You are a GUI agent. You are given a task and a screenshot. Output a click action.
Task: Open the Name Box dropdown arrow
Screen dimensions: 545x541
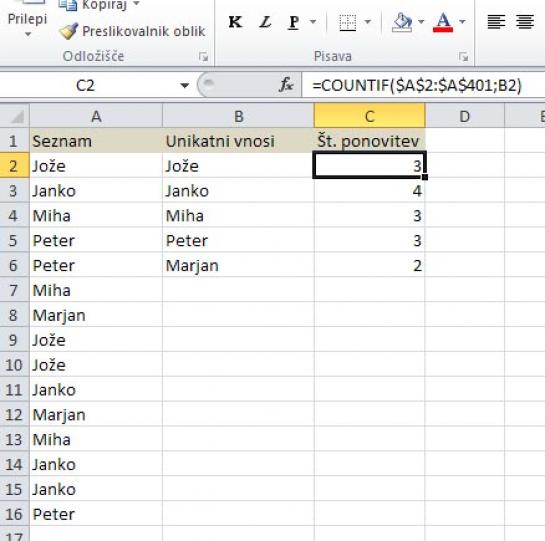(185, 86)
